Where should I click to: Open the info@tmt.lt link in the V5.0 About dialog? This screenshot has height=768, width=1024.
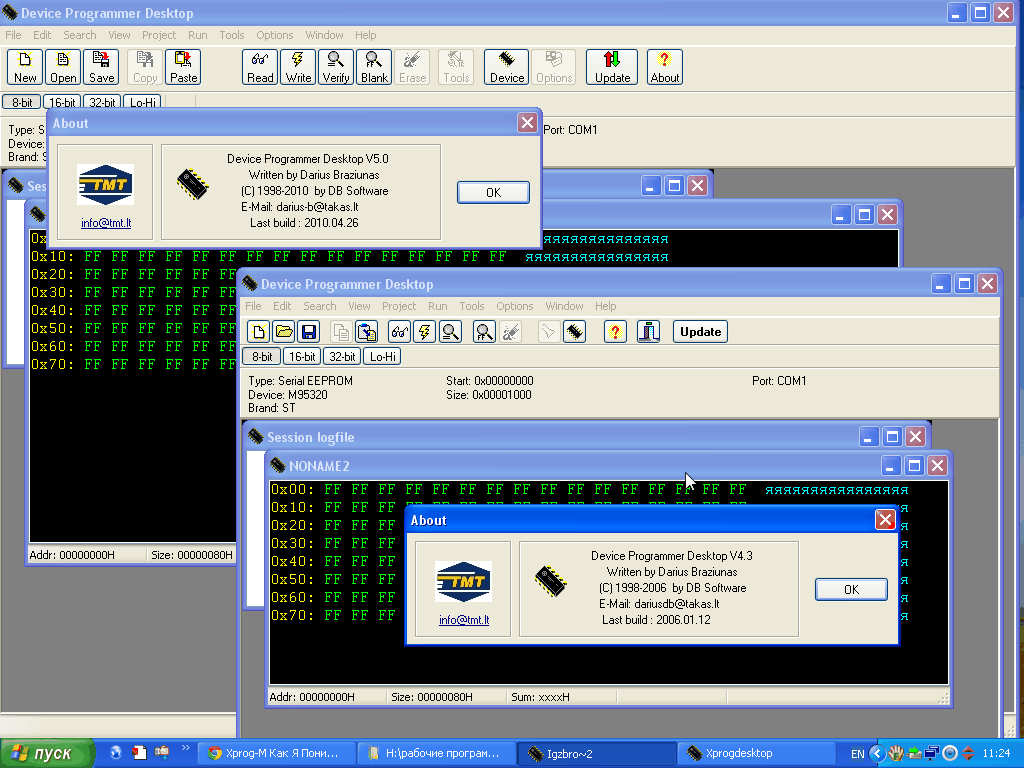[106, 223]
